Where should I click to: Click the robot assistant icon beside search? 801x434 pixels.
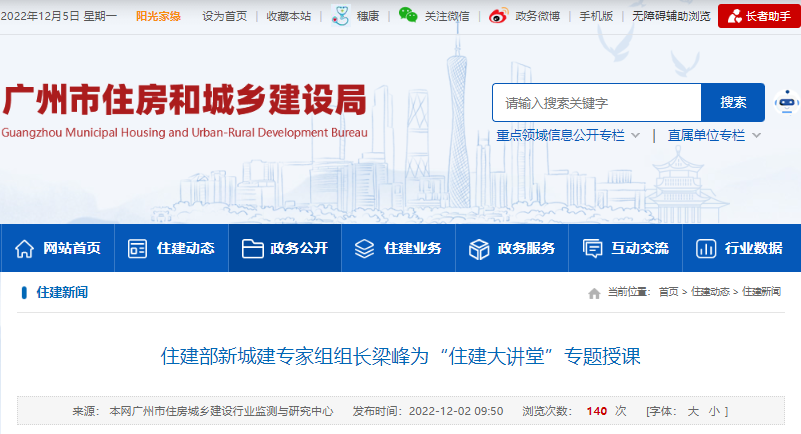click(785, 102)
